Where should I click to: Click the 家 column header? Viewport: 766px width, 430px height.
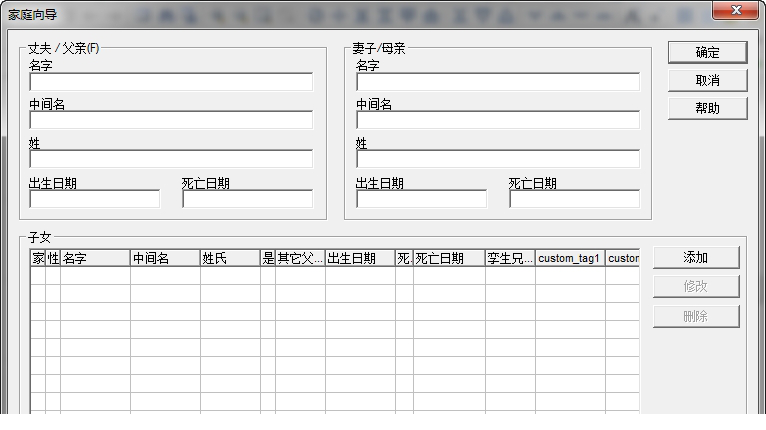coord(38,258)
